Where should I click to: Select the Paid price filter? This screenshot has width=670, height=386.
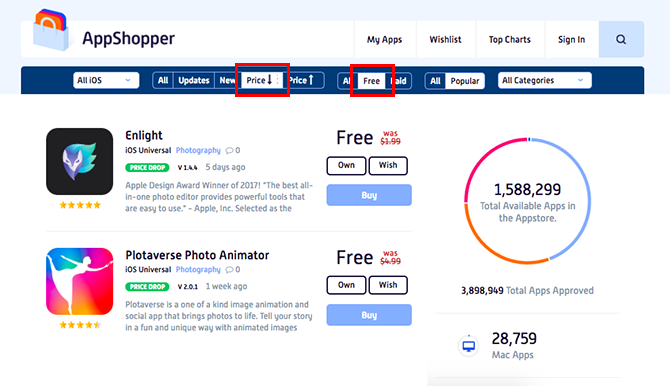pyautogui.click(x=398, y=81)
